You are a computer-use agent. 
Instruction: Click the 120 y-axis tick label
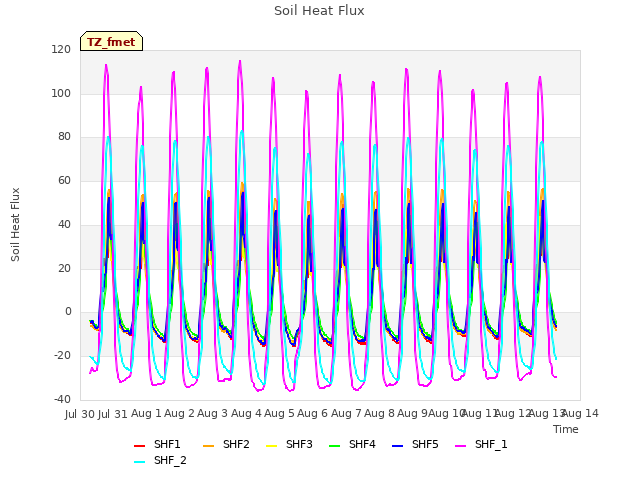pyautogui.click(x=61, y=49)
